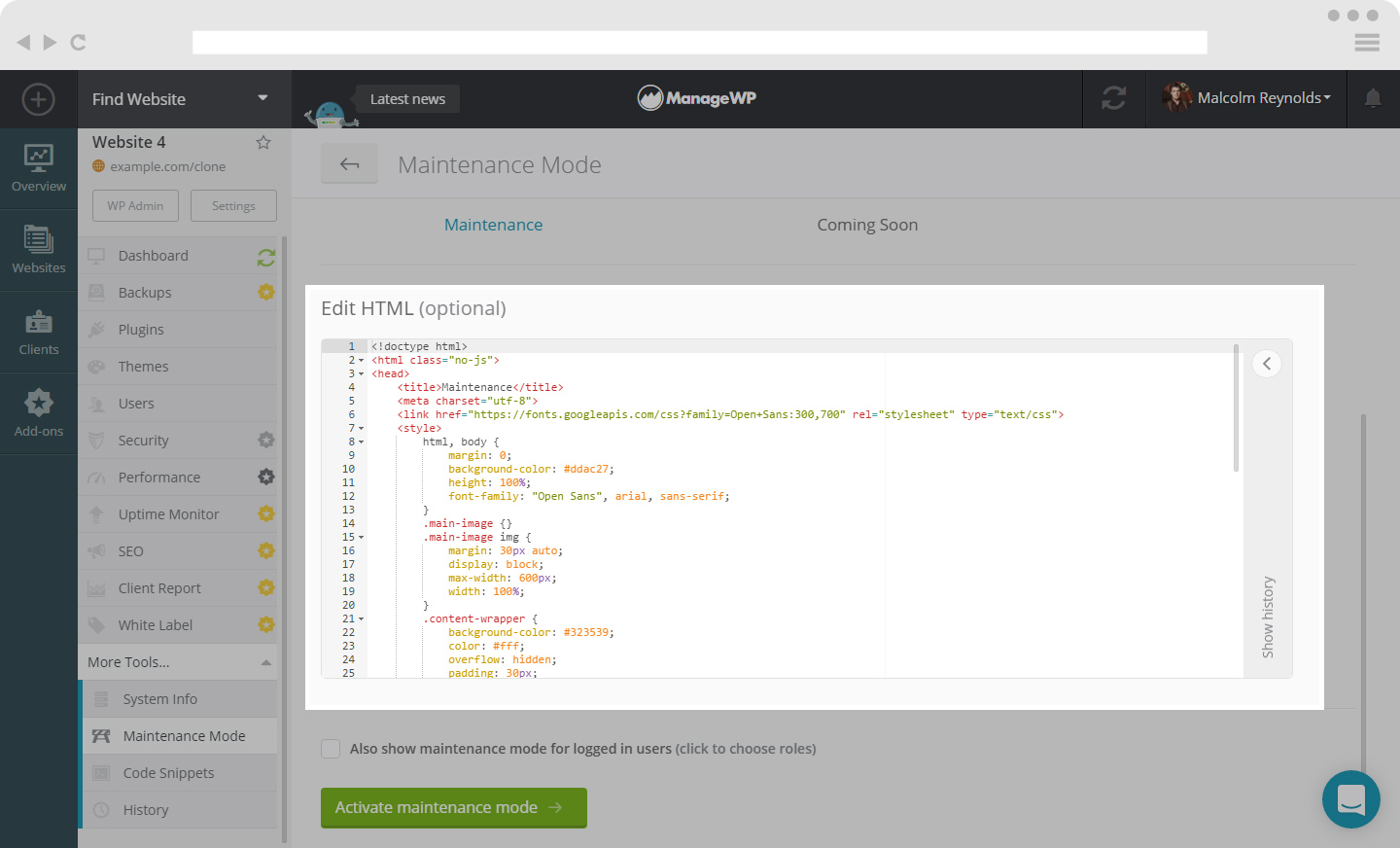The width and height of the screenshot is (1400, 848).
Task: Fold the html tag on line 2
Action: pyautogui.click(x=362, y=361)
